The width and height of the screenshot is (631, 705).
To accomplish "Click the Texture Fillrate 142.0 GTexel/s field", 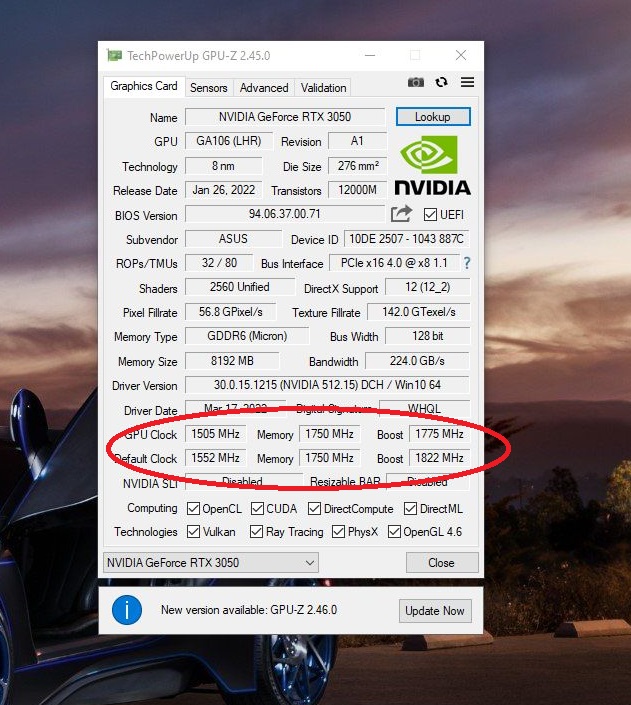I will pos(419,312).
